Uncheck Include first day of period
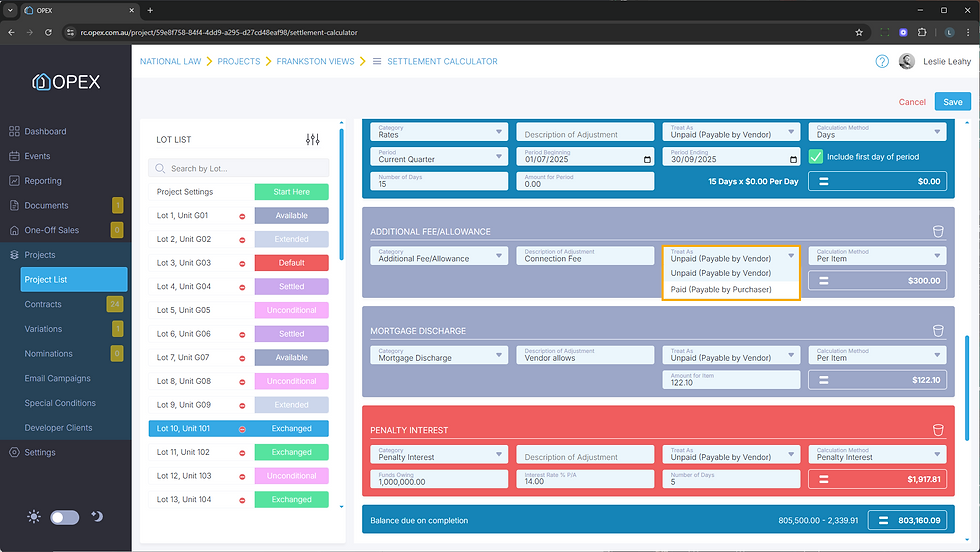 click(816, 157)
